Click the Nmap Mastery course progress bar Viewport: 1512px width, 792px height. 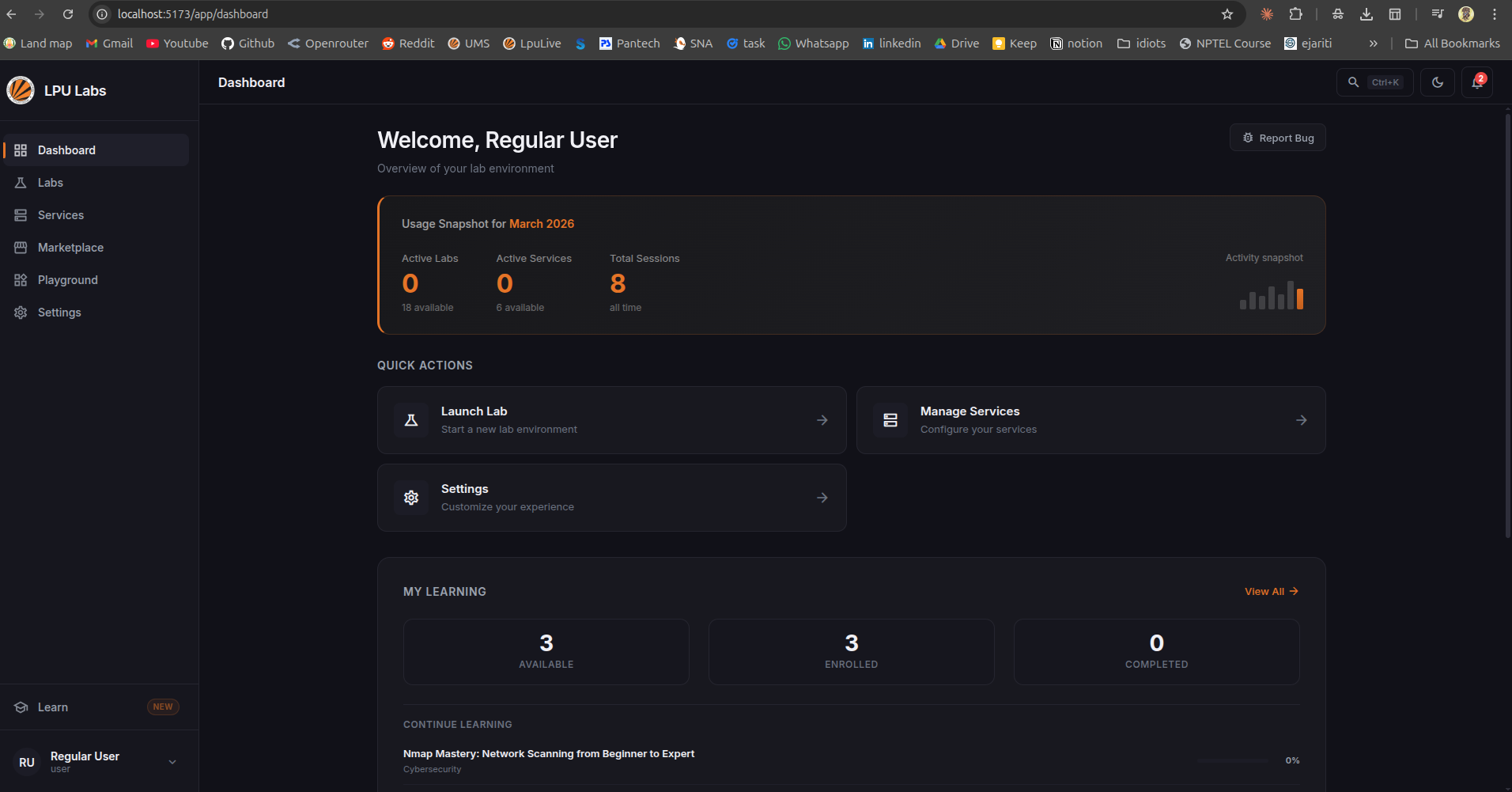click(1234, 760)
